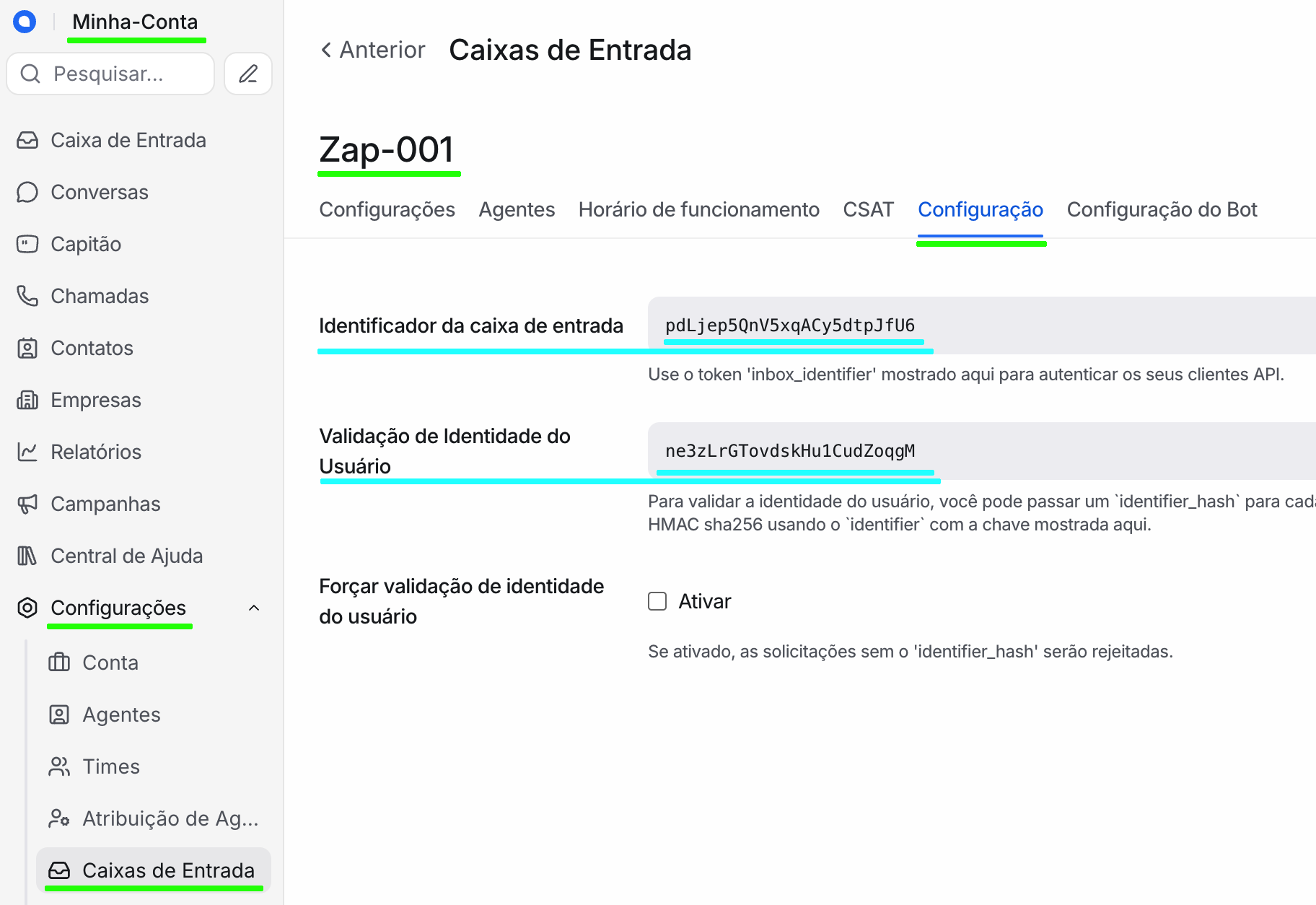Open Chamadas phone icon

[27, 296]
